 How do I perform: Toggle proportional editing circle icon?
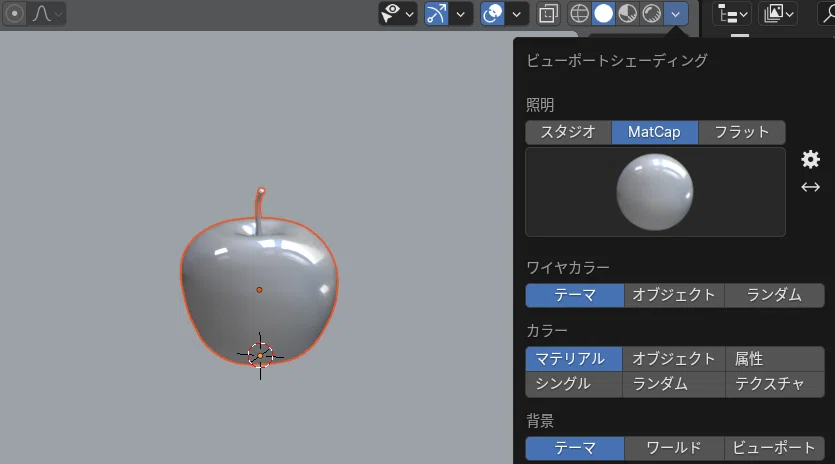14,14
